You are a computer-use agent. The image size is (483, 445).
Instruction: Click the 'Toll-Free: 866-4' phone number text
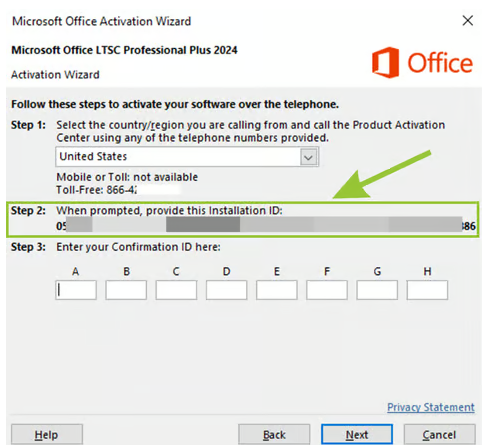pos(96,190)
